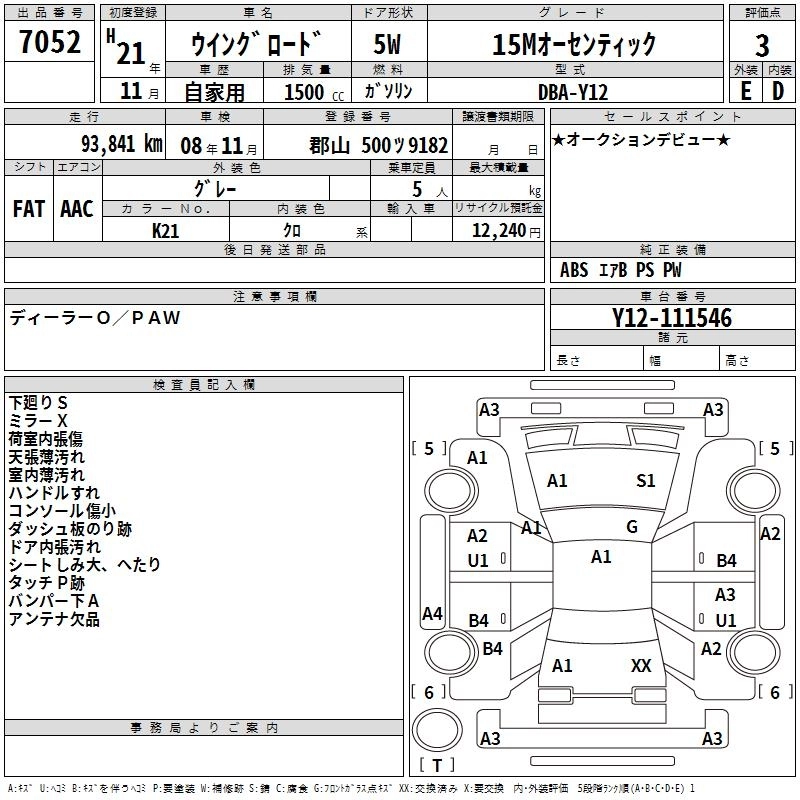
Task: Select the FAT shift type cell
Action: (x=29, y=208)
